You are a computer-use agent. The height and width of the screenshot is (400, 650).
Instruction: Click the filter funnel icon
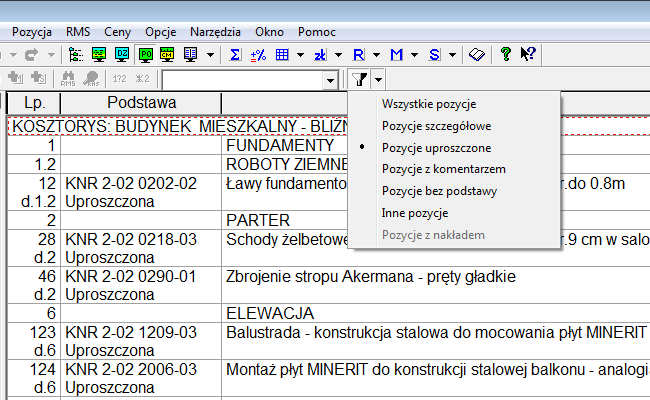tap(360, 79)
